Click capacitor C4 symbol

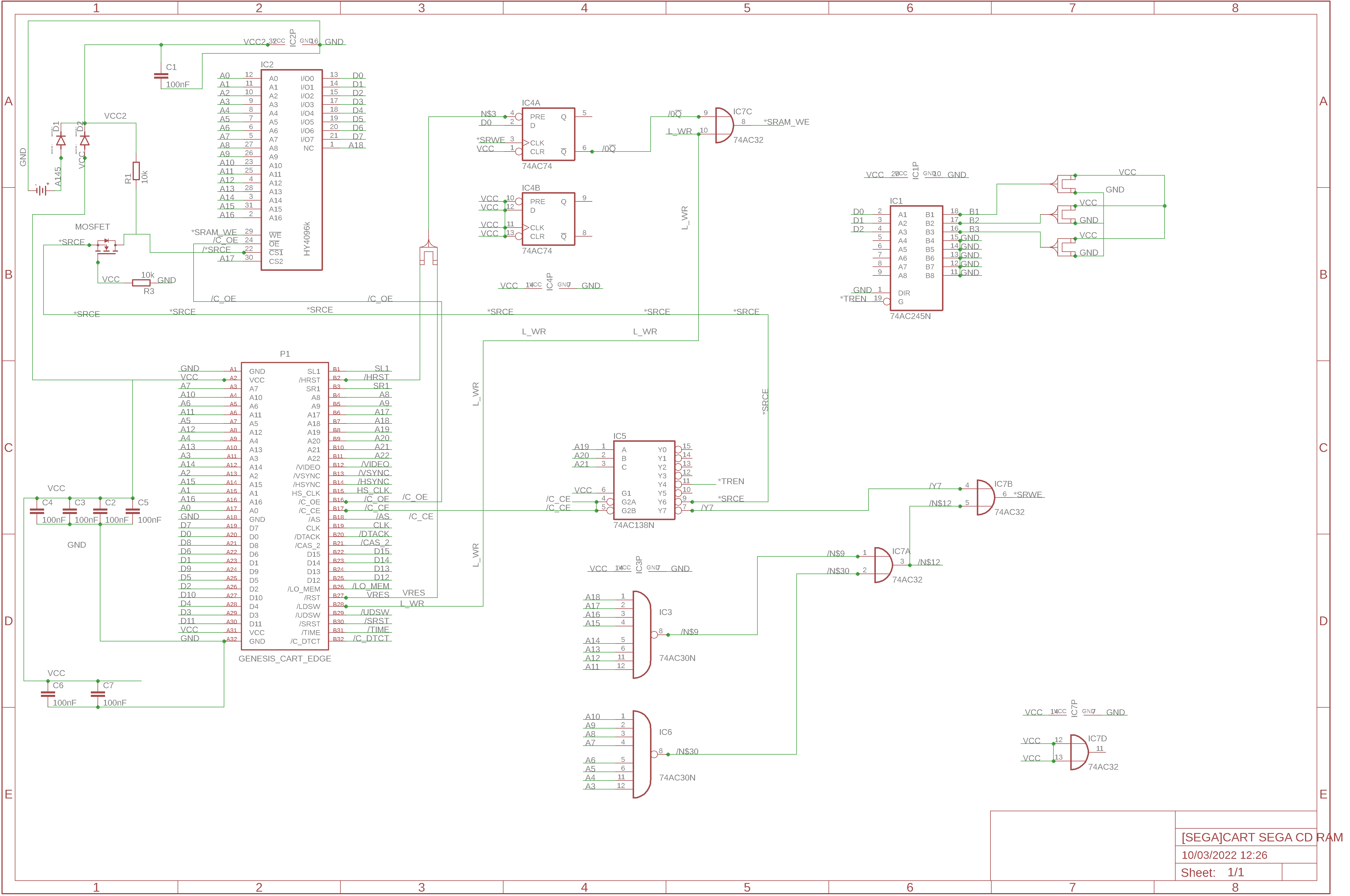pos(37,511)
